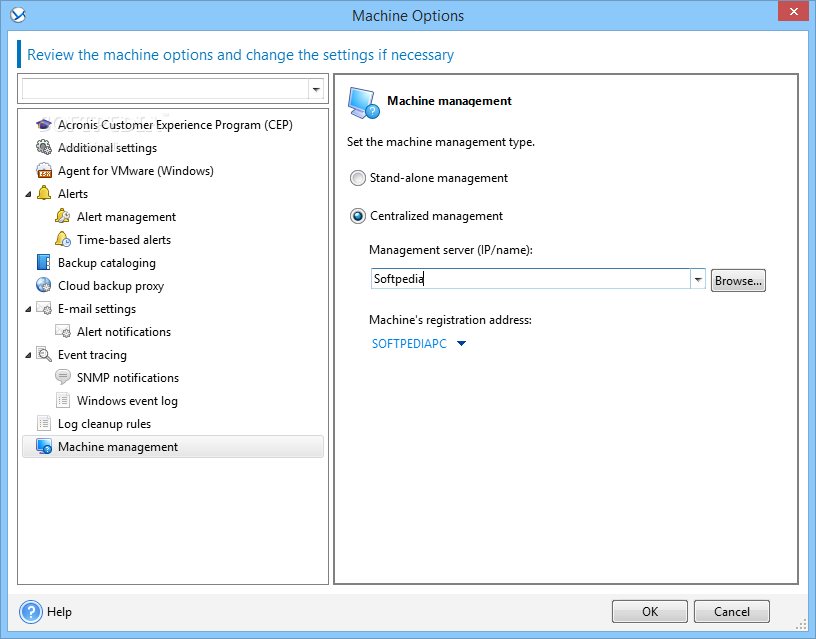Click the Cloud backup proxy globe icon
This screenshot has height=639, width=816.
point(44,285)
